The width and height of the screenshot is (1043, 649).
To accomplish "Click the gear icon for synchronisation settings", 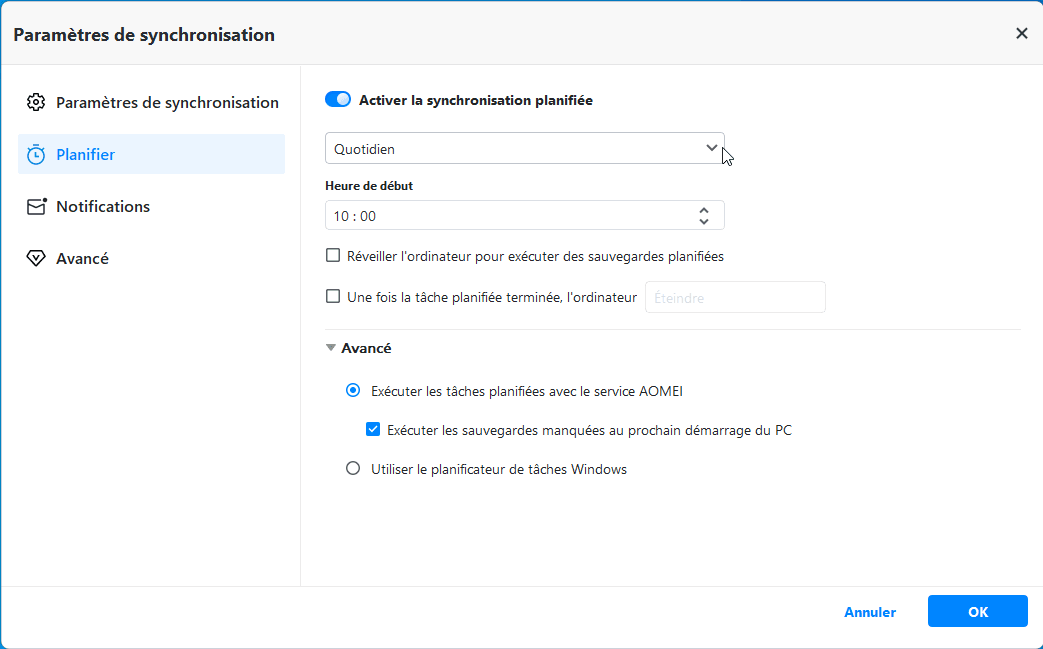I will point(36,102).
